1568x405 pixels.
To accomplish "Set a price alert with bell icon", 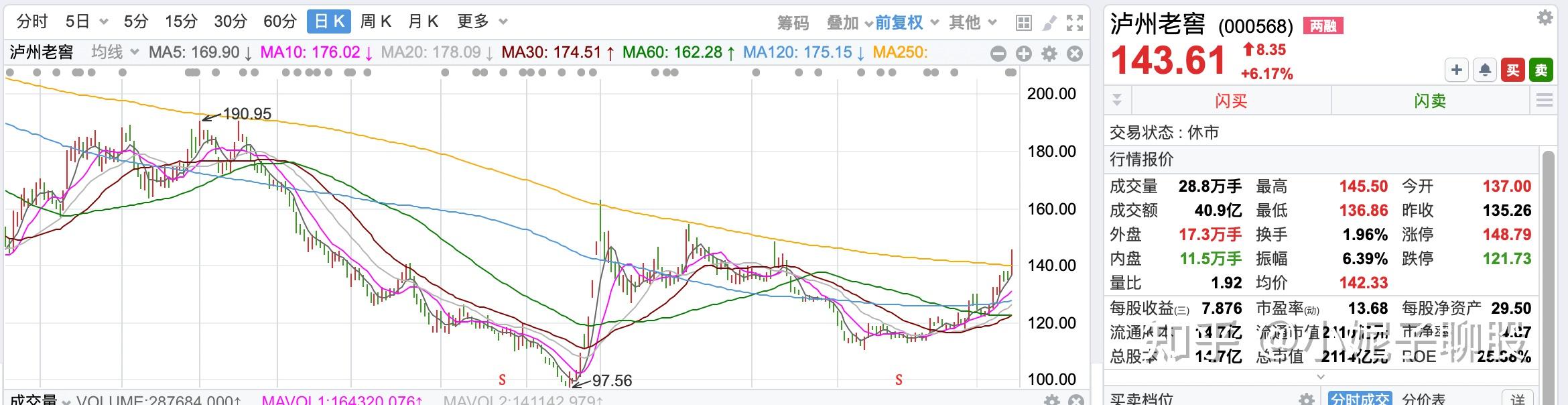I will coord(1485,70).
